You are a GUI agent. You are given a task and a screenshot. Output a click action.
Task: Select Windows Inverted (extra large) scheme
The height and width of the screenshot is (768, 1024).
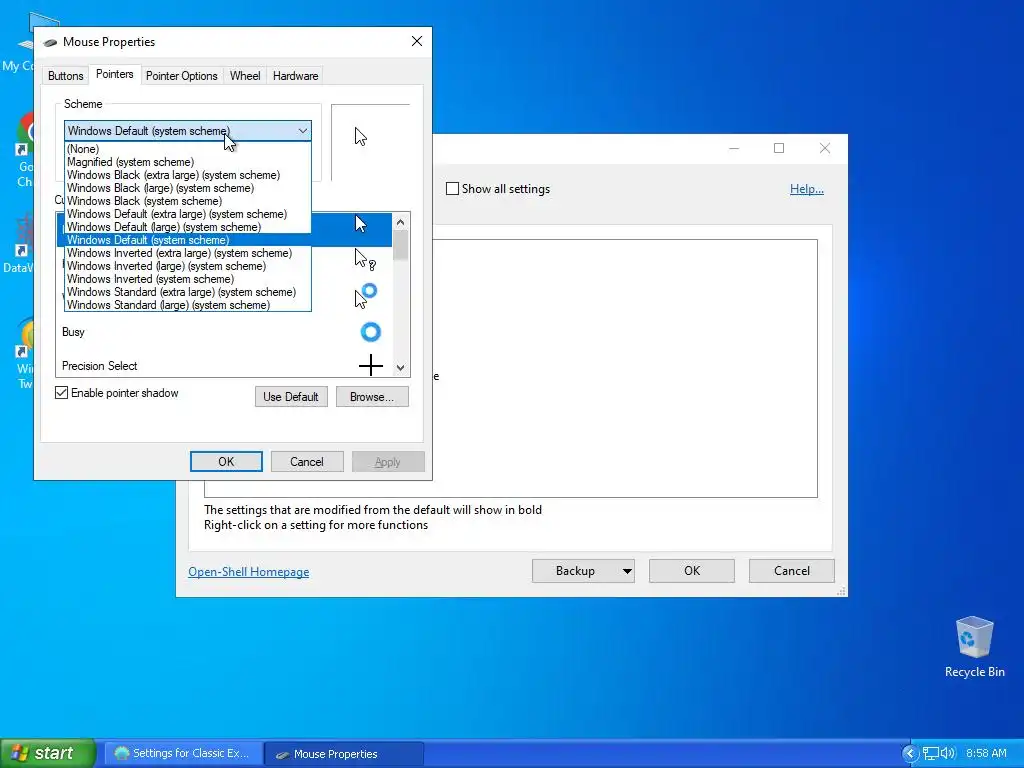point(188,253)
